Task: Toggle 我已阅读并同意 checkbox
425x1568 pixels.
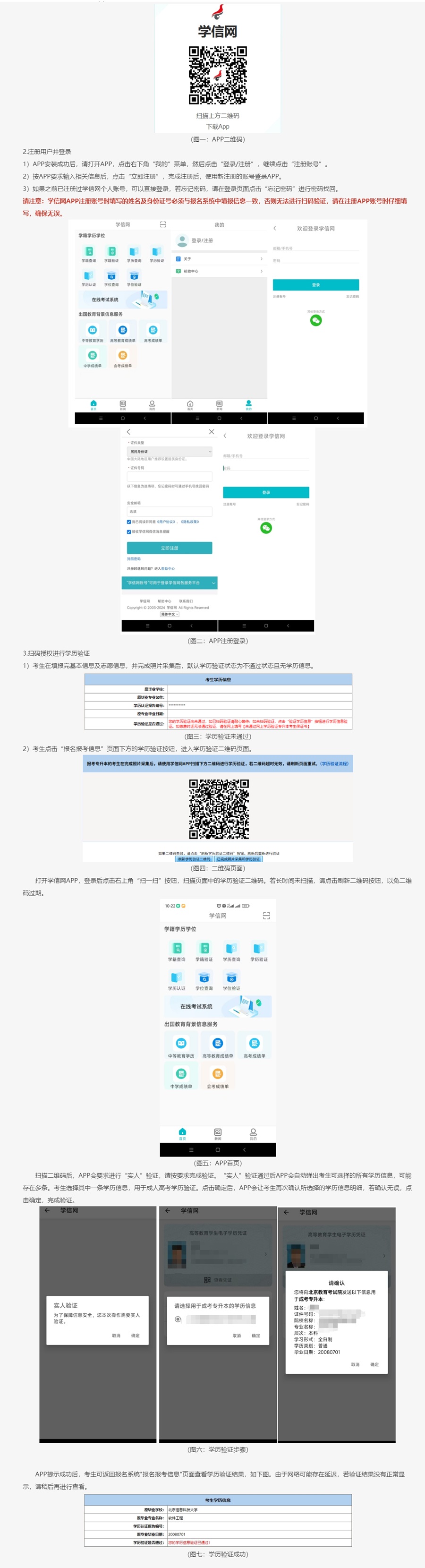Action: [129, 522]
